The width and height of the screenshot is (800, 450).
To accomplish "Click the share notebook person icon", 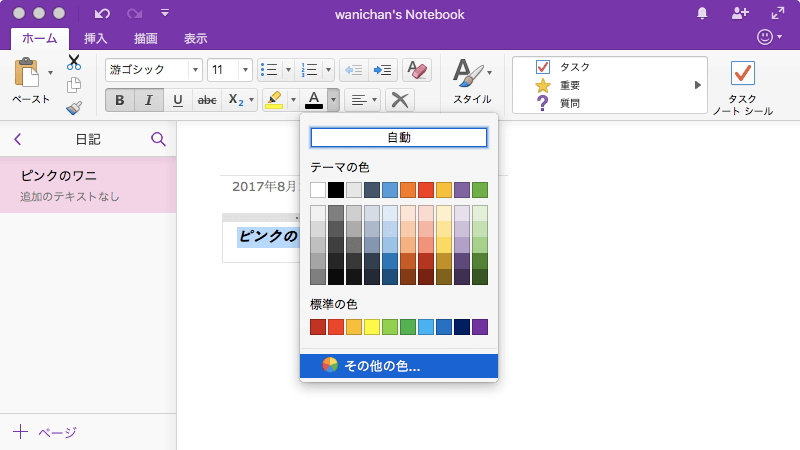I will tap(740, 14).
